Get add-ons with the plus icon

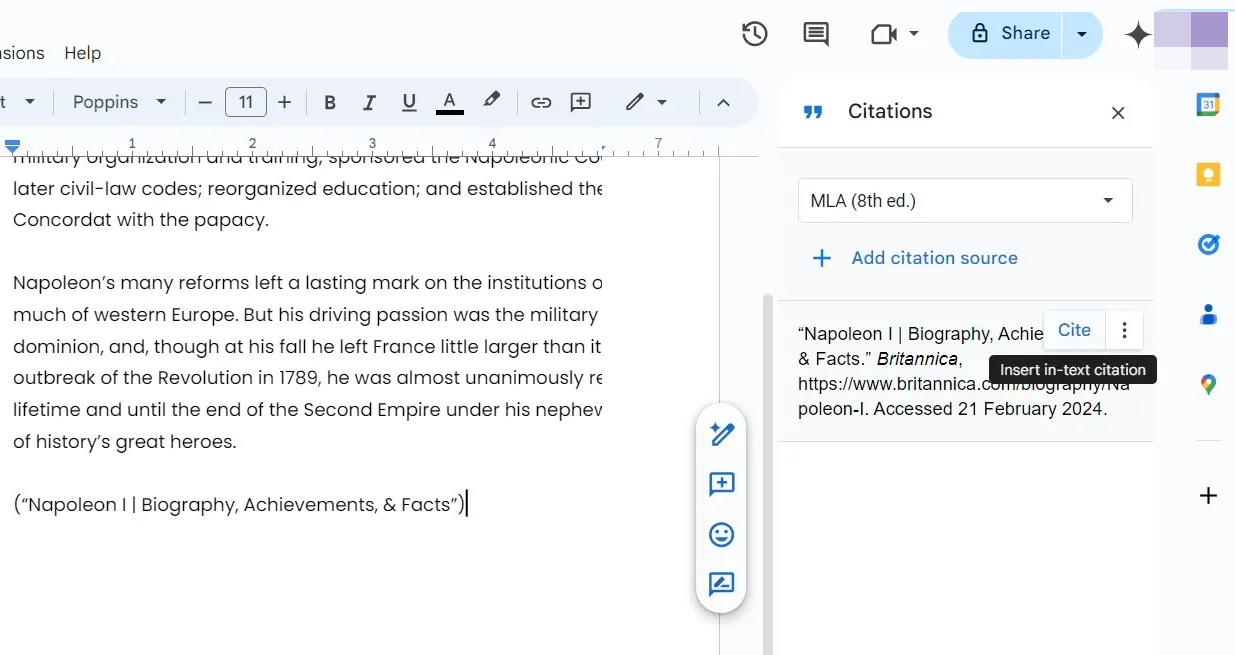[1208, 495]
